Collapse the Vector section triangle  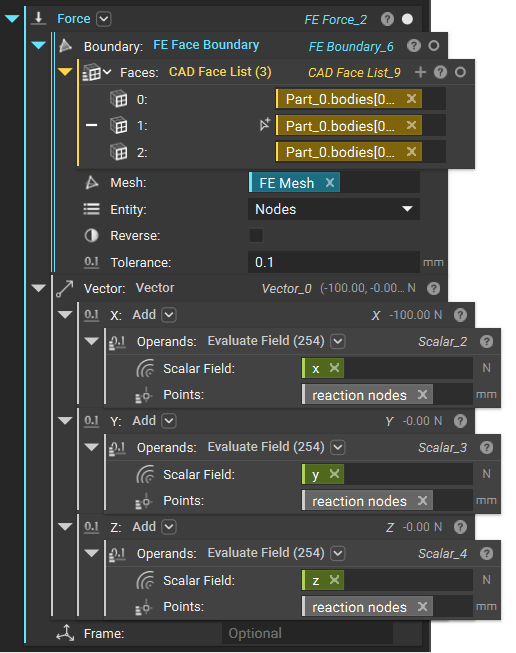(39, 288)
